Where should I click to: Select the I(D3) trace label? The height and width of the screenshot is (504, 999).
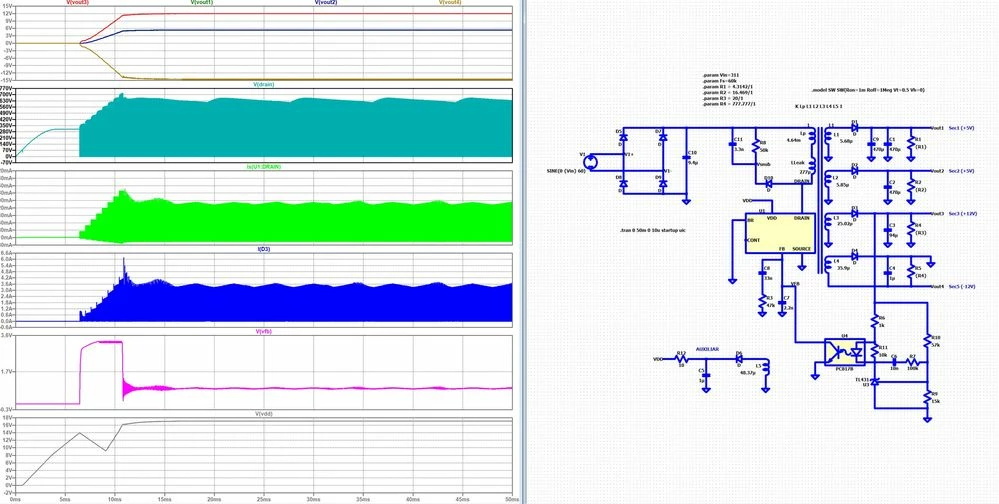click(264, 249)
